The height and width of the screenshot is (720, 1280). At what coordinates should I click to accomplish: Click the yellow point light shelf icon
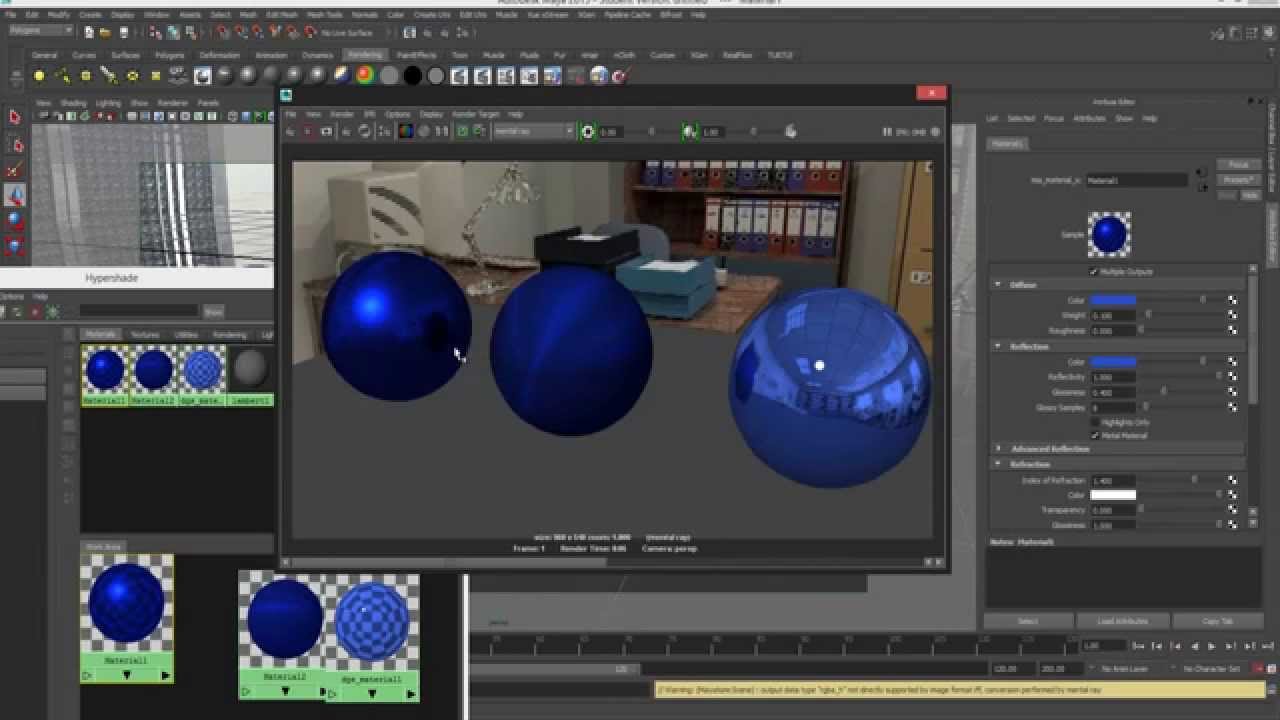click(39, 75)
